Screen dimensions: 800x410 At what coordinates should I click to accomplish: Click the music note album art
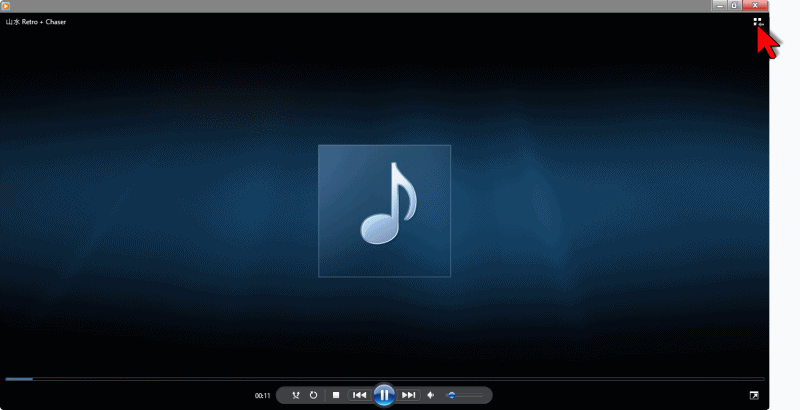point(384,211)
